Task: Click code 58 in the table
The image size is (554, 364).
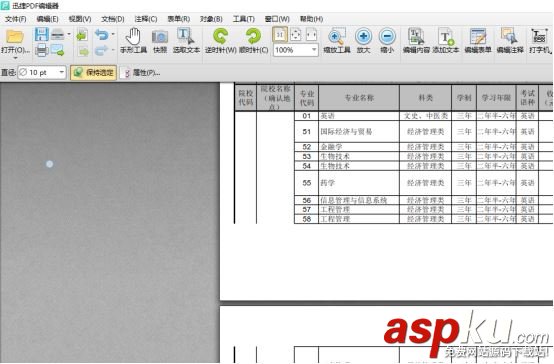Action: coord(306,219)
